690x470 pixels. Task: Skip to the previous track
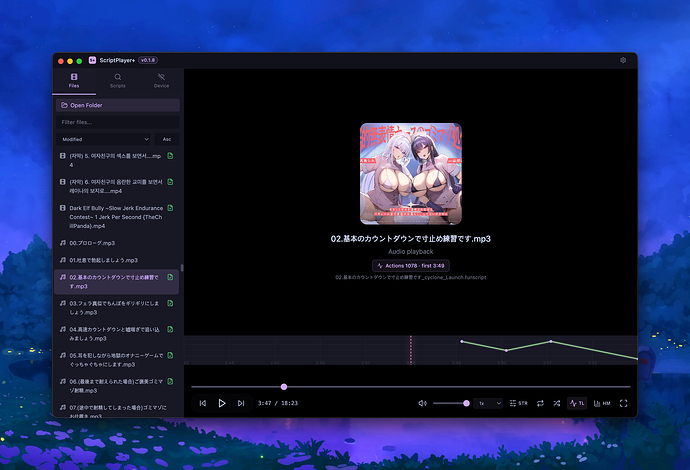(202, 403)
